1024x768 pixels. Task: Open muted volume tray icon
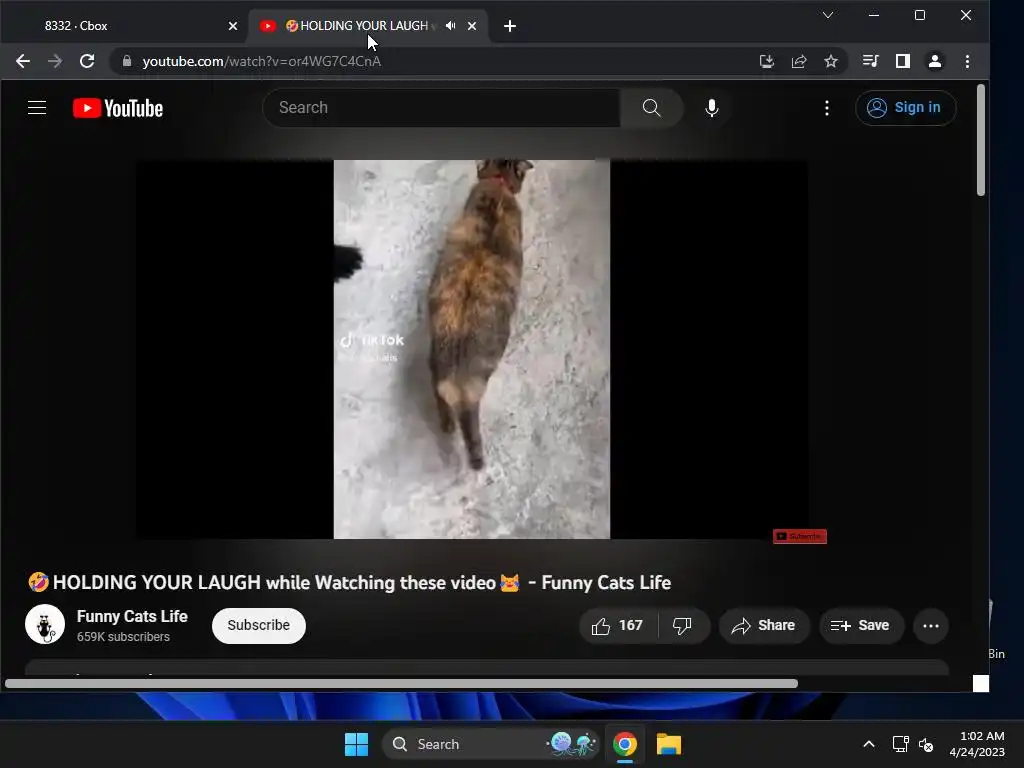(926, 744)
